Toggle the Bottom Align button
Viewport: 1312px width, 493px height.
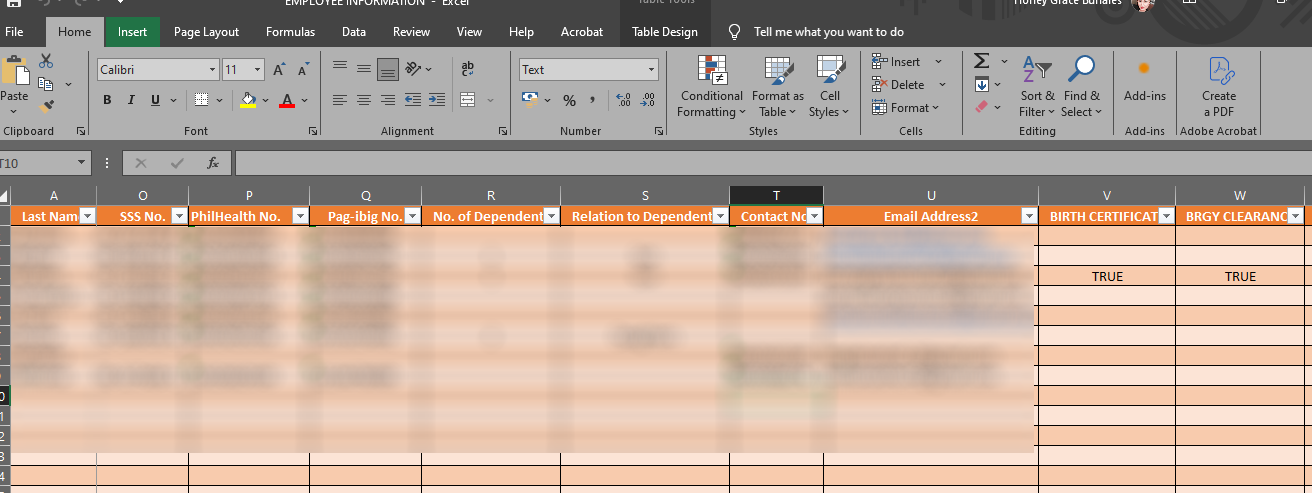coord(388,69)
